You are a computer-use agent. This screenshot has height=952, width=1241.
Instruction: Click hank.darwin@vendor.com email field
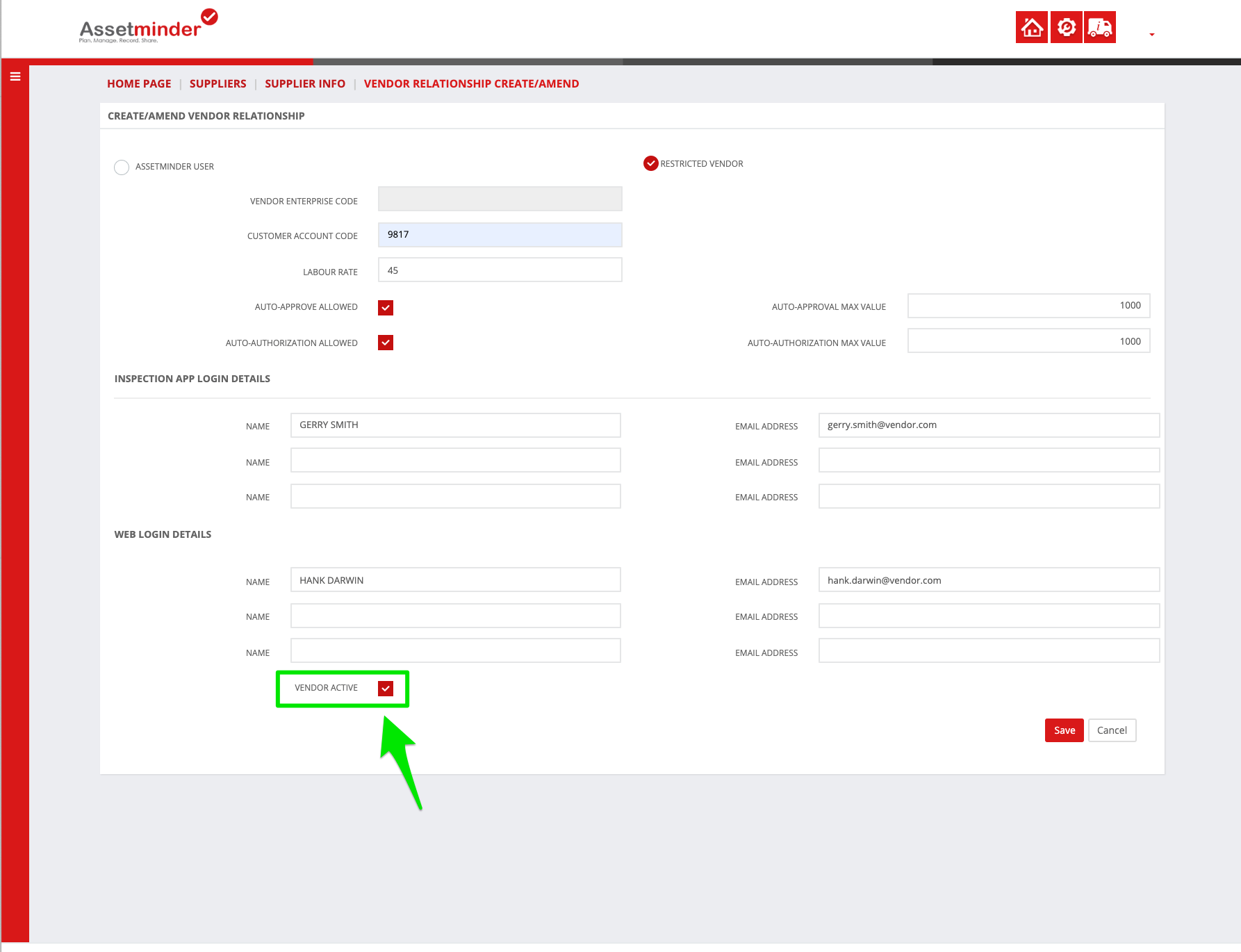989,580
